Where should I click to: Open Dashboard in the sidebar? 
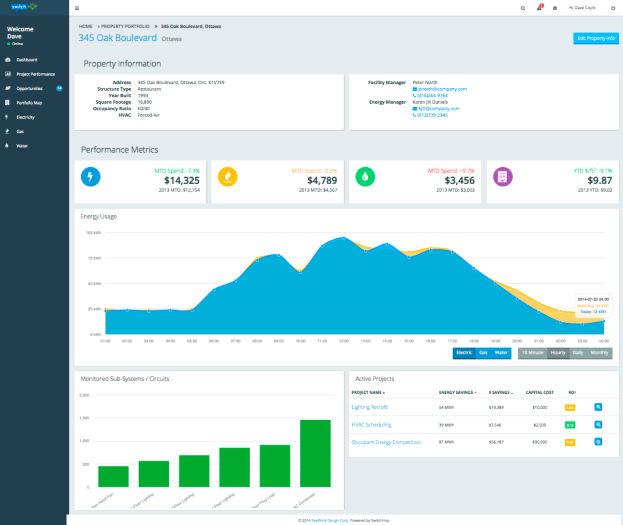click(x=27, y=60)
